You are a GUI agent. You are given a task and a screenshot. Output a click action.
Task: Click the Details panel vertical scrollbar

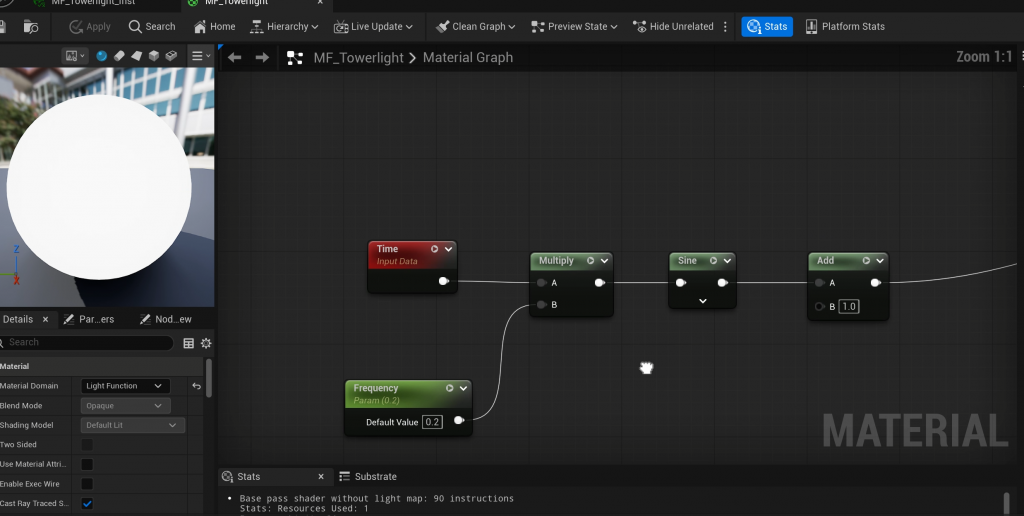click(x=209, y=378)
